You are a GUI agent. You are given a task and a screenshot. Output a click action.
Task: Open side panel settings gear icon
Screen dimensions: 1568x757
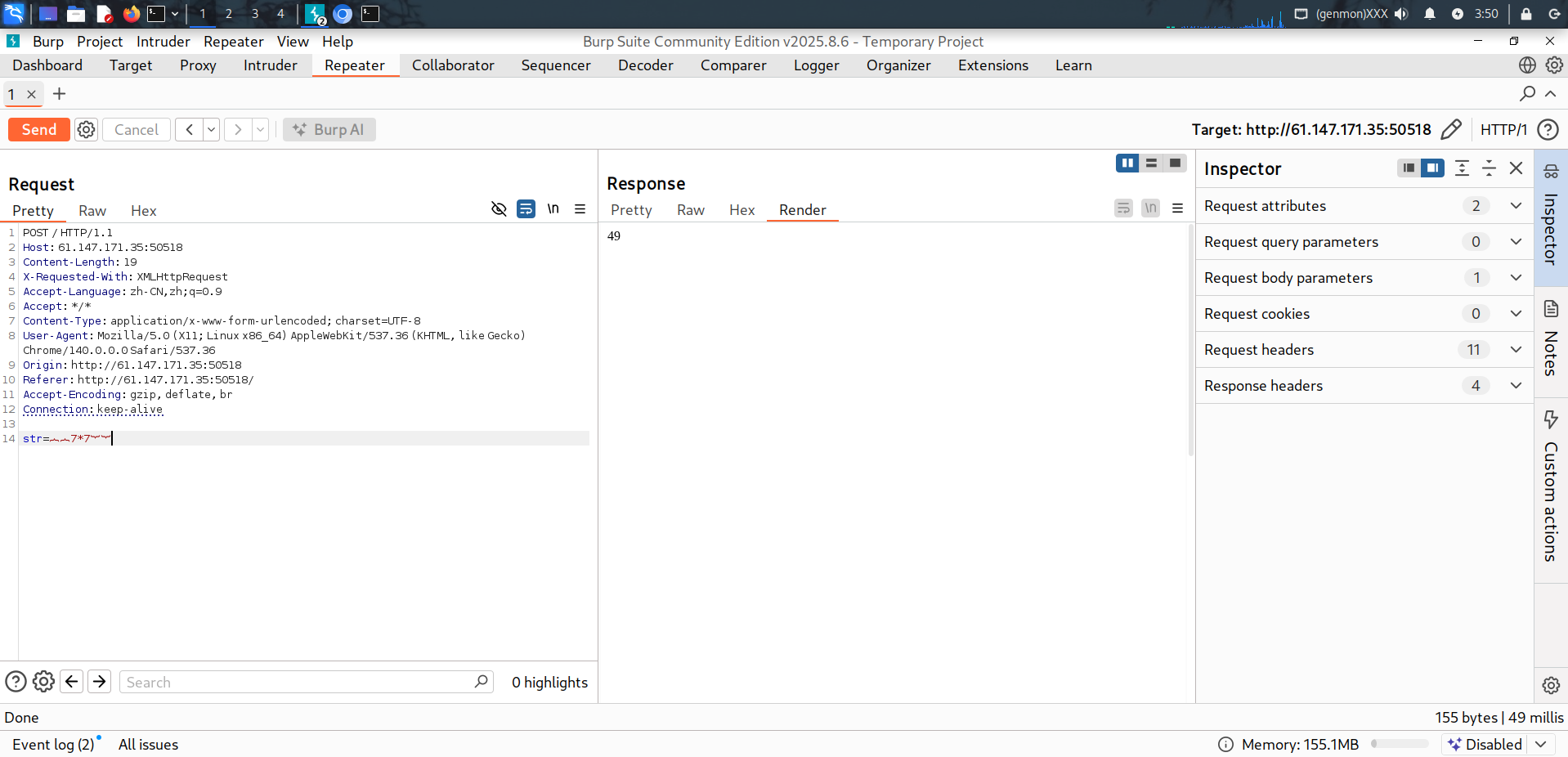pyautogui.click(x=1551, y=685)
